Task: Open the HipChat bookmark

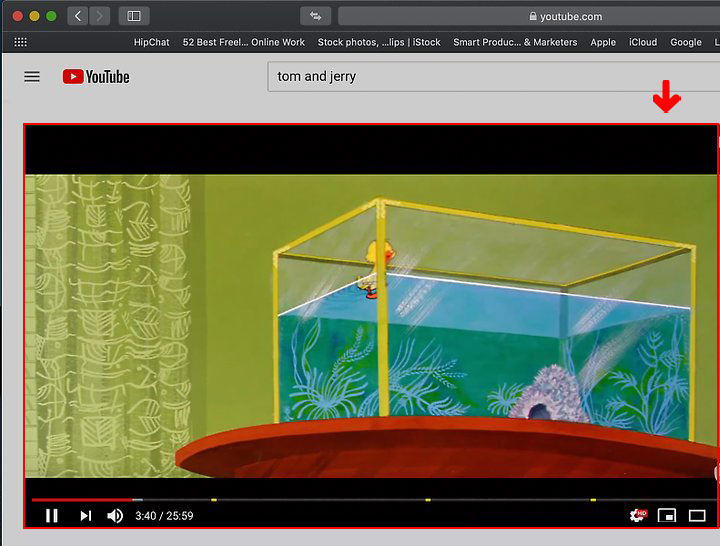Action: [x=152, y=42]
